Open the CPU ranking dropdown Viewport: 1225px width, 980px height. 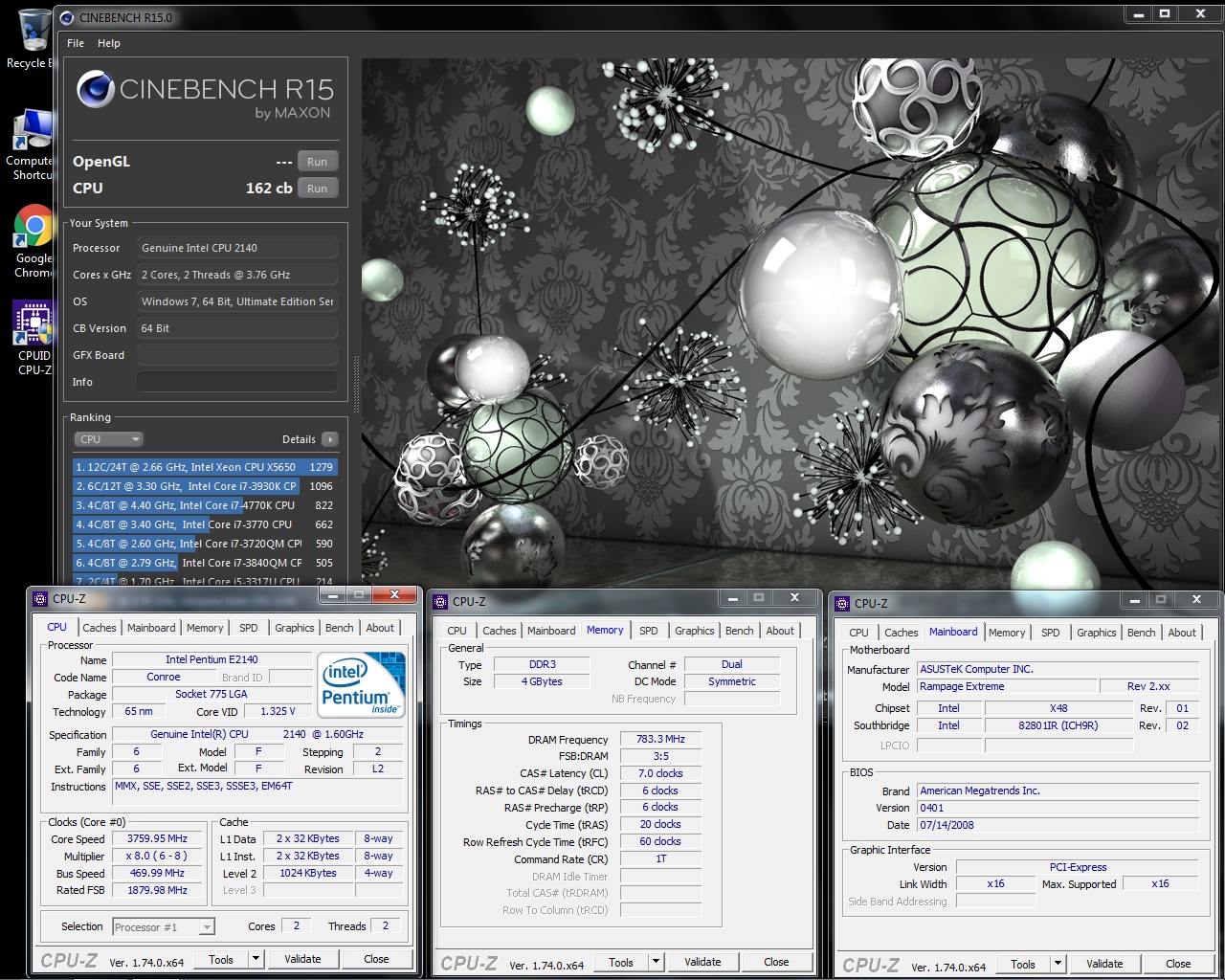[x=109, y=439]
